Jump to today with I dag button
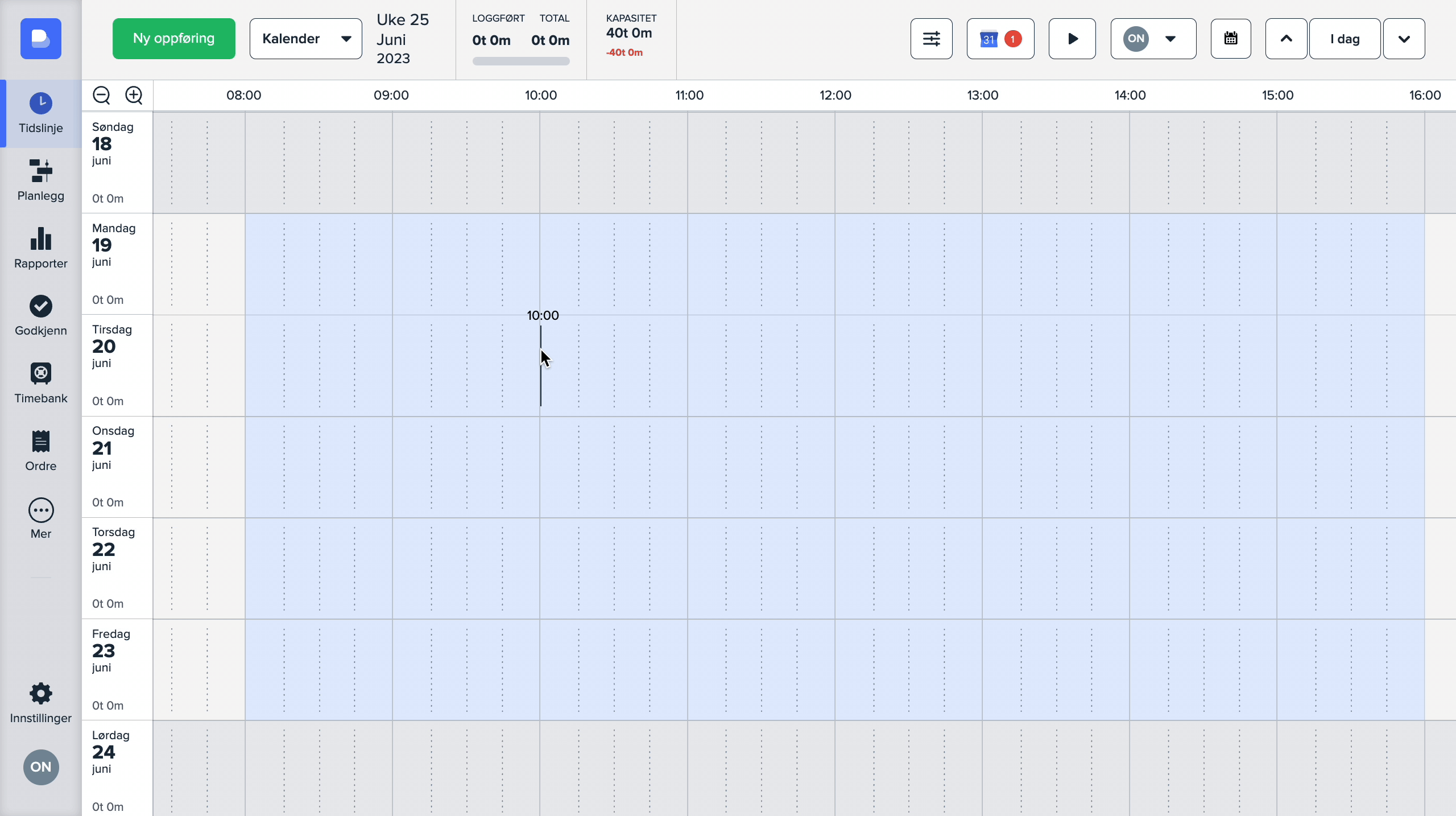Viewport: 1456px width, 816px height. point(1345,39)
